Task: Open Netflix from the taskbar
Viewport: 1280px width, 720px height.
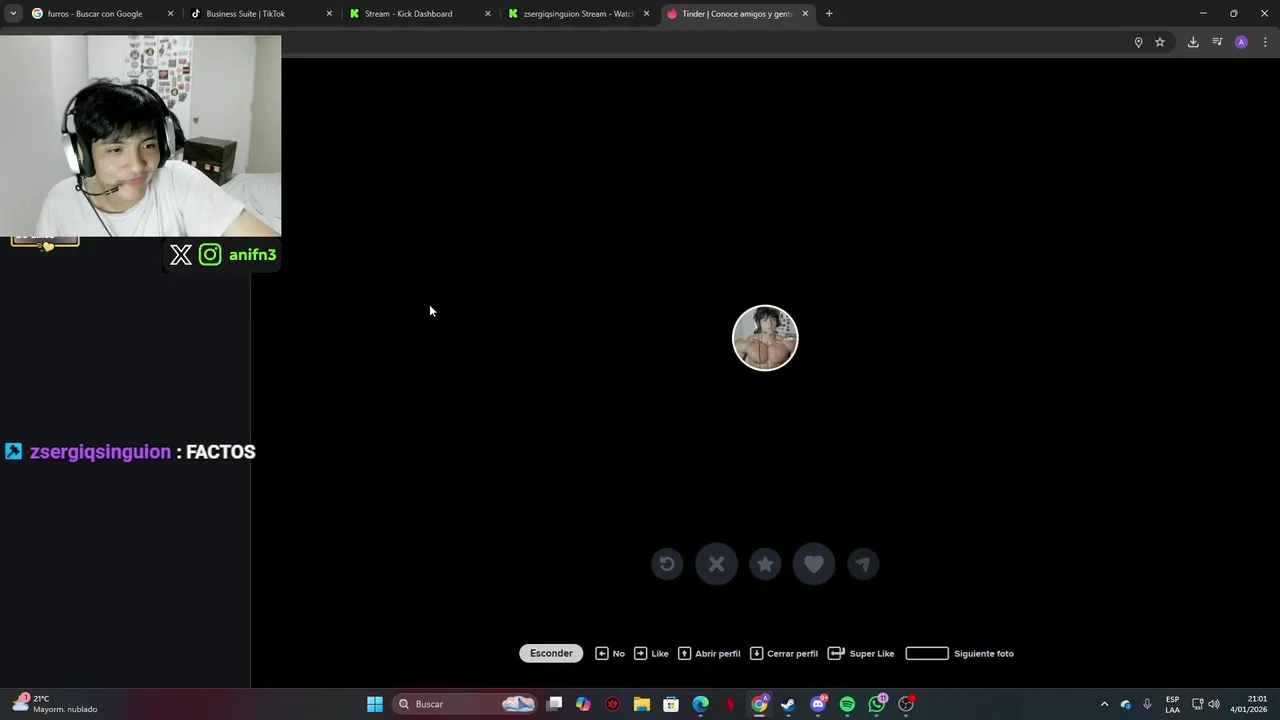Action: click(730, 704)
